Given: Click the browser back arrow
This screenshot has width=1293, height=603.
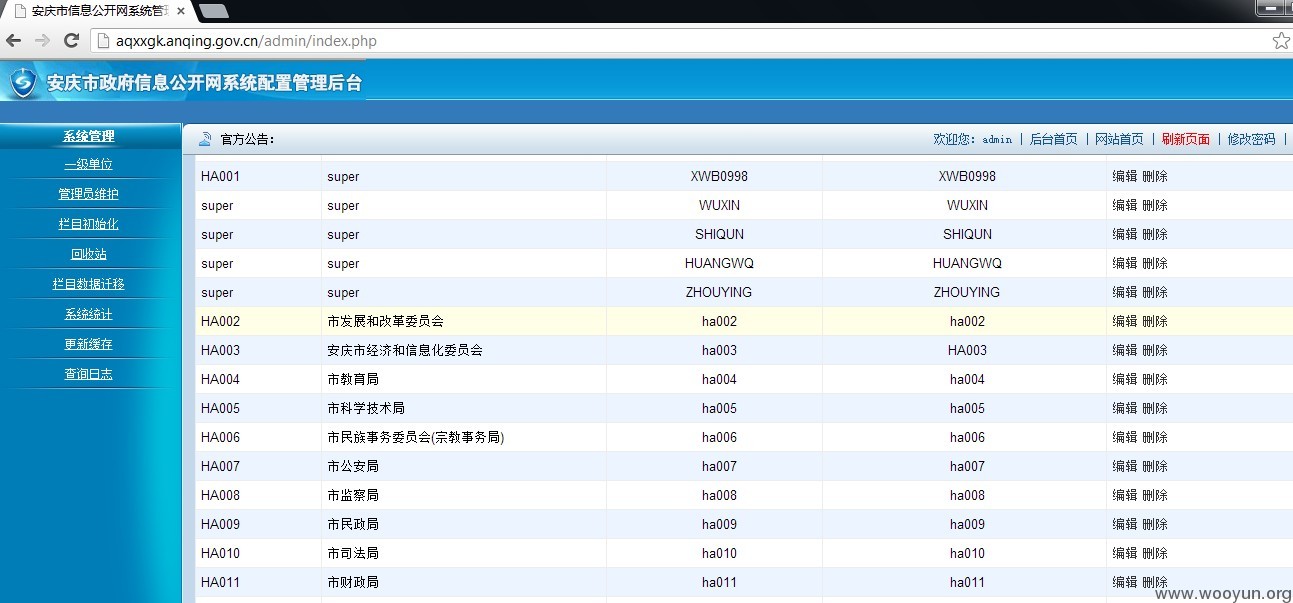Looking at the screenshot, I should 14,41.
